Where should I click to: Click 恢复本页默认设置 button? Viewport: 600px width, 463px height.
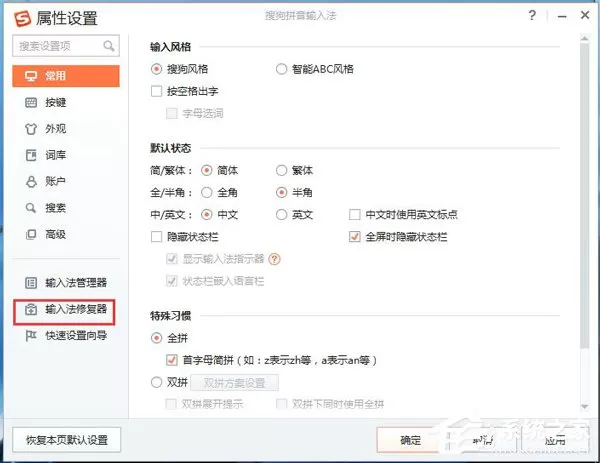[x=67, y=440]
